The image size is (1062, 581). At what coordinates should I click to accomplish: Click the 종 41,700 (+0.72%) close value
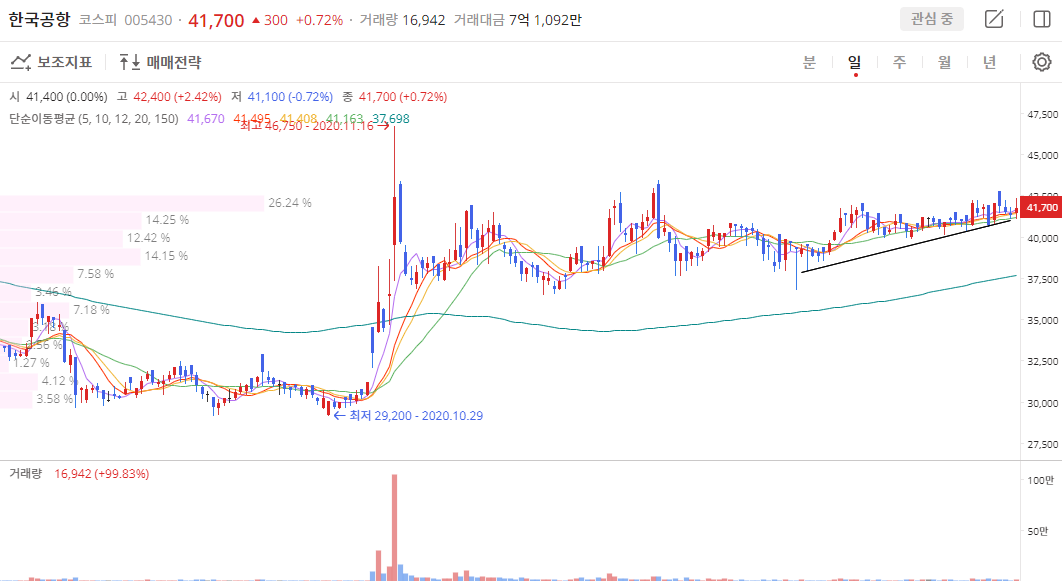pyautogui.click(x=395, y=97)
